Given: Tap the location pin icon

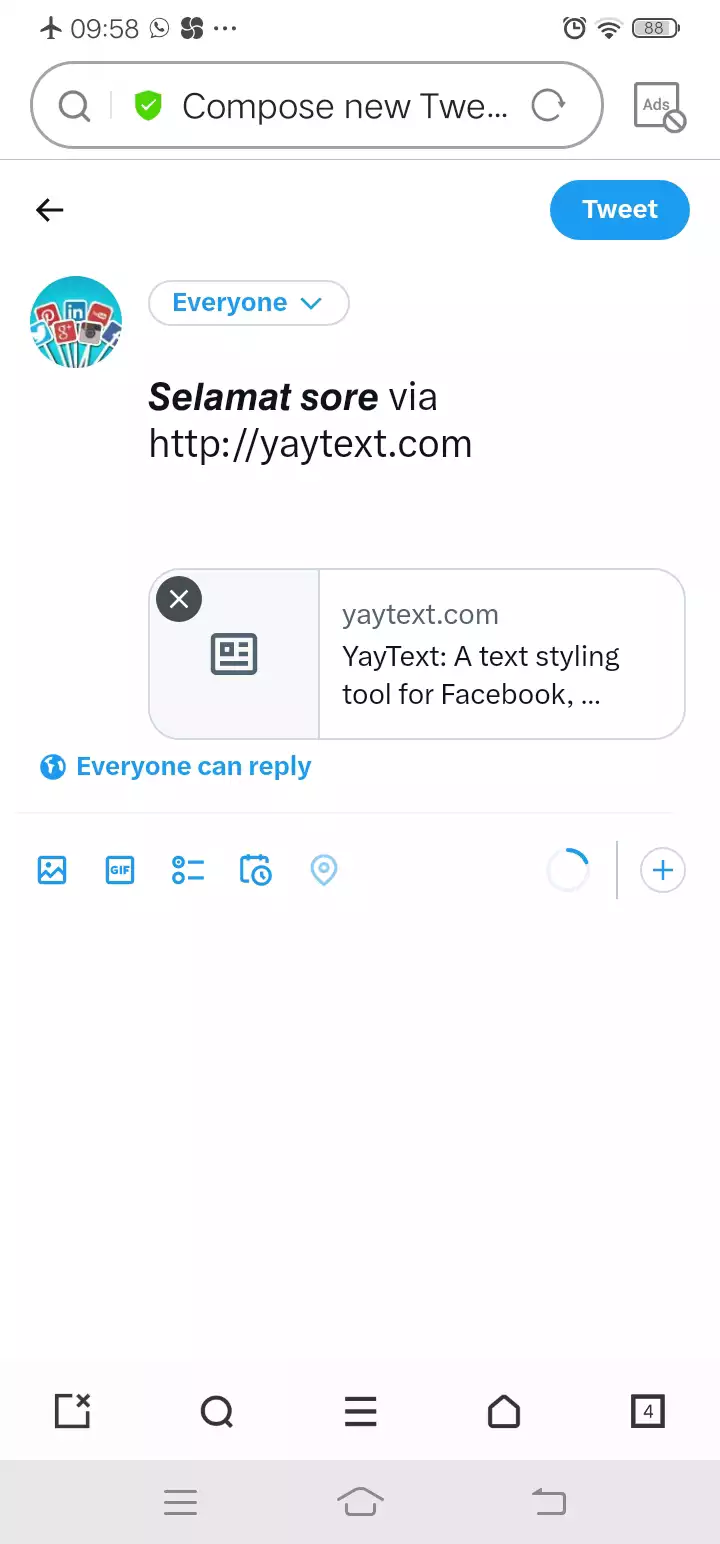Looking at the screenshot, I should click(x=323, y=870).
